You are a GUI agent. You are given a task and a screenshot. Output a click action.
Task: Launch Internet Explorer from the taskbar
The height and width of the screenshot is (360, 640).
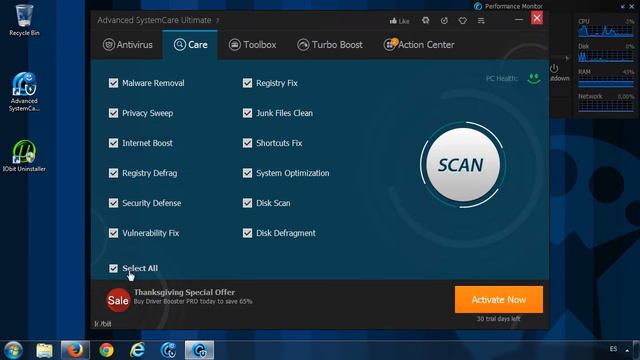click(138, 350)
